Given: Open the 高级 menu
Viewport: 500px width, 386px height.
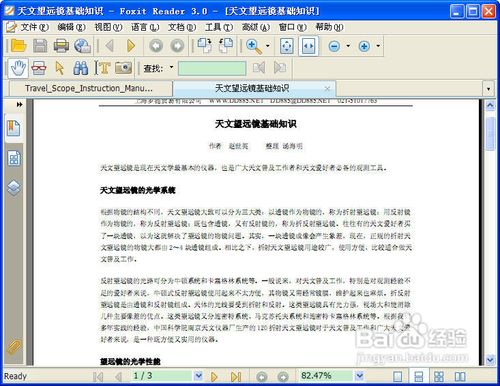Looking at the screenshot, I should tap(256, 27).
